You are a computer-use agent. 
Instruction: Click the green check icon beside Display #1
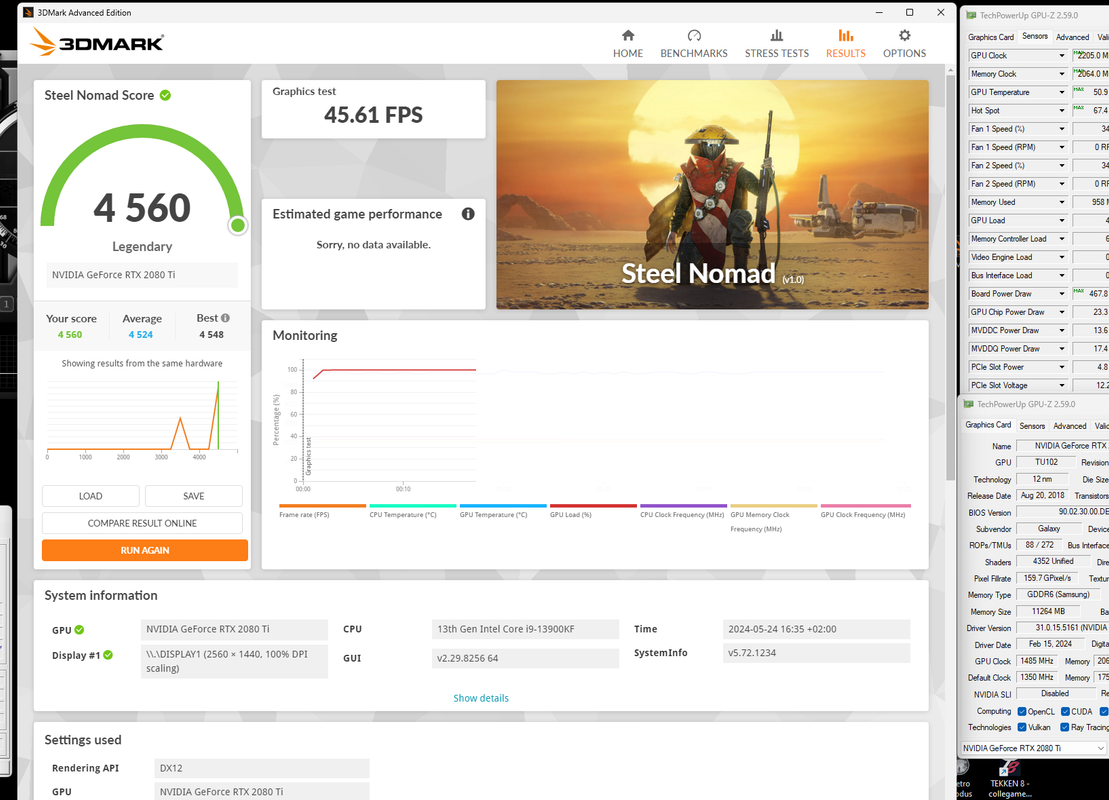pyautogui.click(x=108, y=655)
